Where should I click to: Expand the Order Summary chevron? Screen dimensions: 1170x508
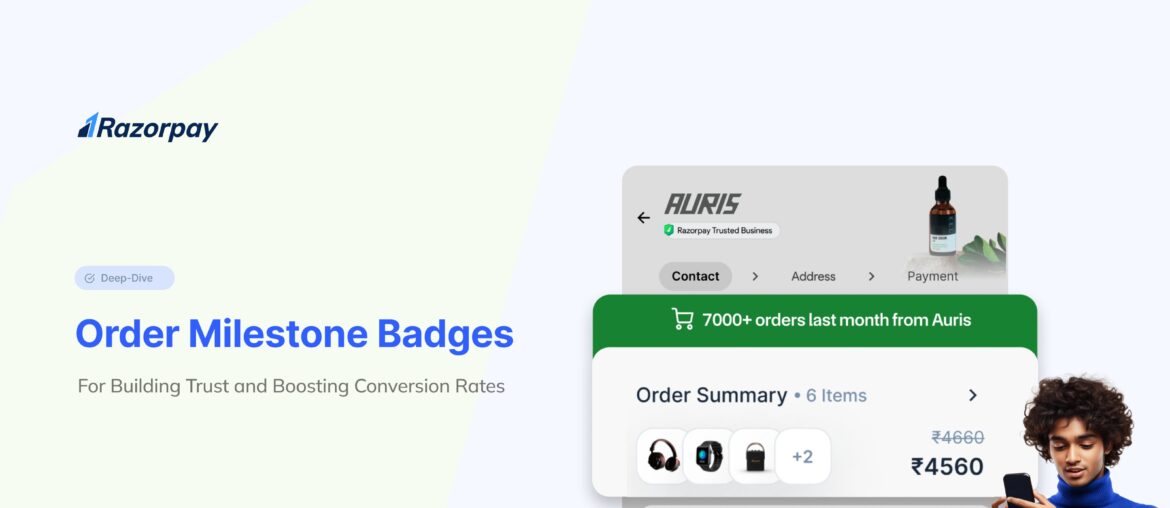[973, 395]
